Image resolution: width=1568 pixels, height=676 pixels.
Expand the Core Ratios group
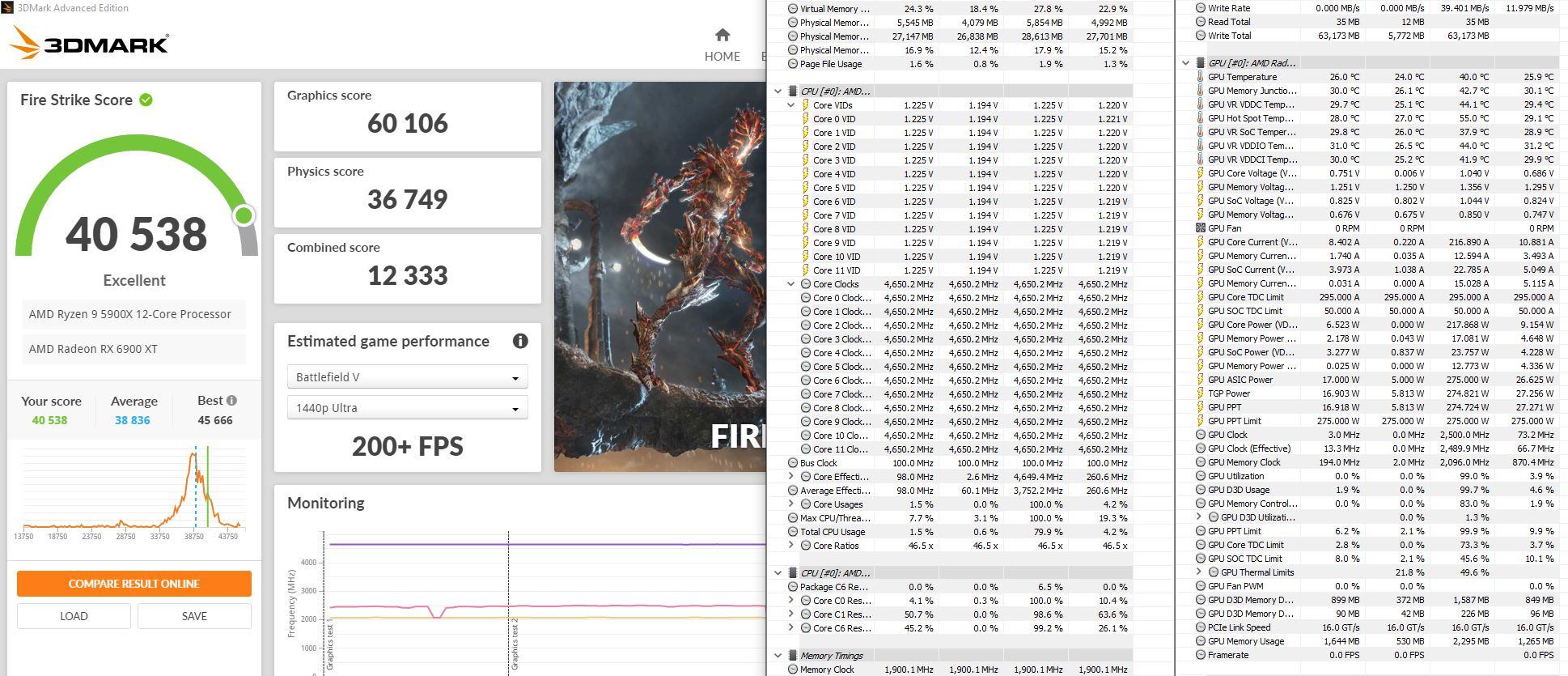[x=791, y=546]
